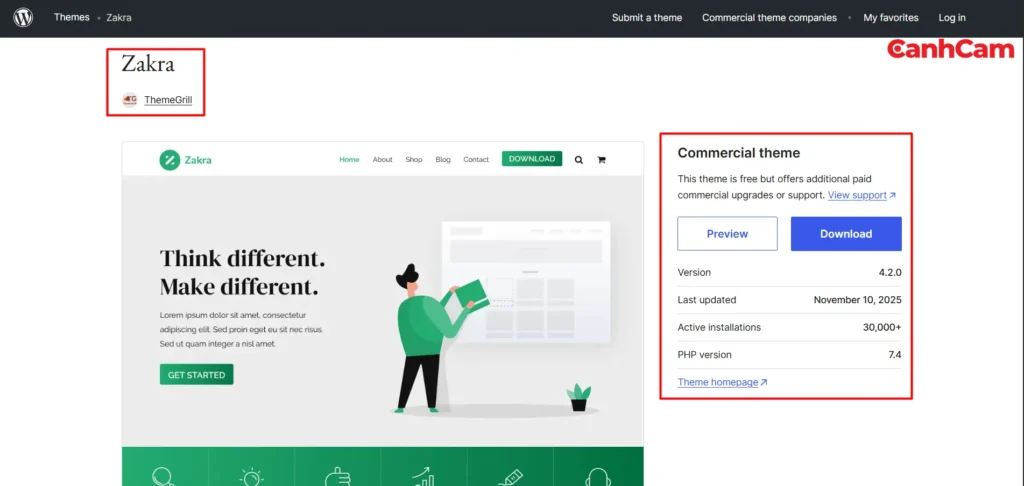
Task: Select Home in the preview navigation
Action: coord(349,159)
